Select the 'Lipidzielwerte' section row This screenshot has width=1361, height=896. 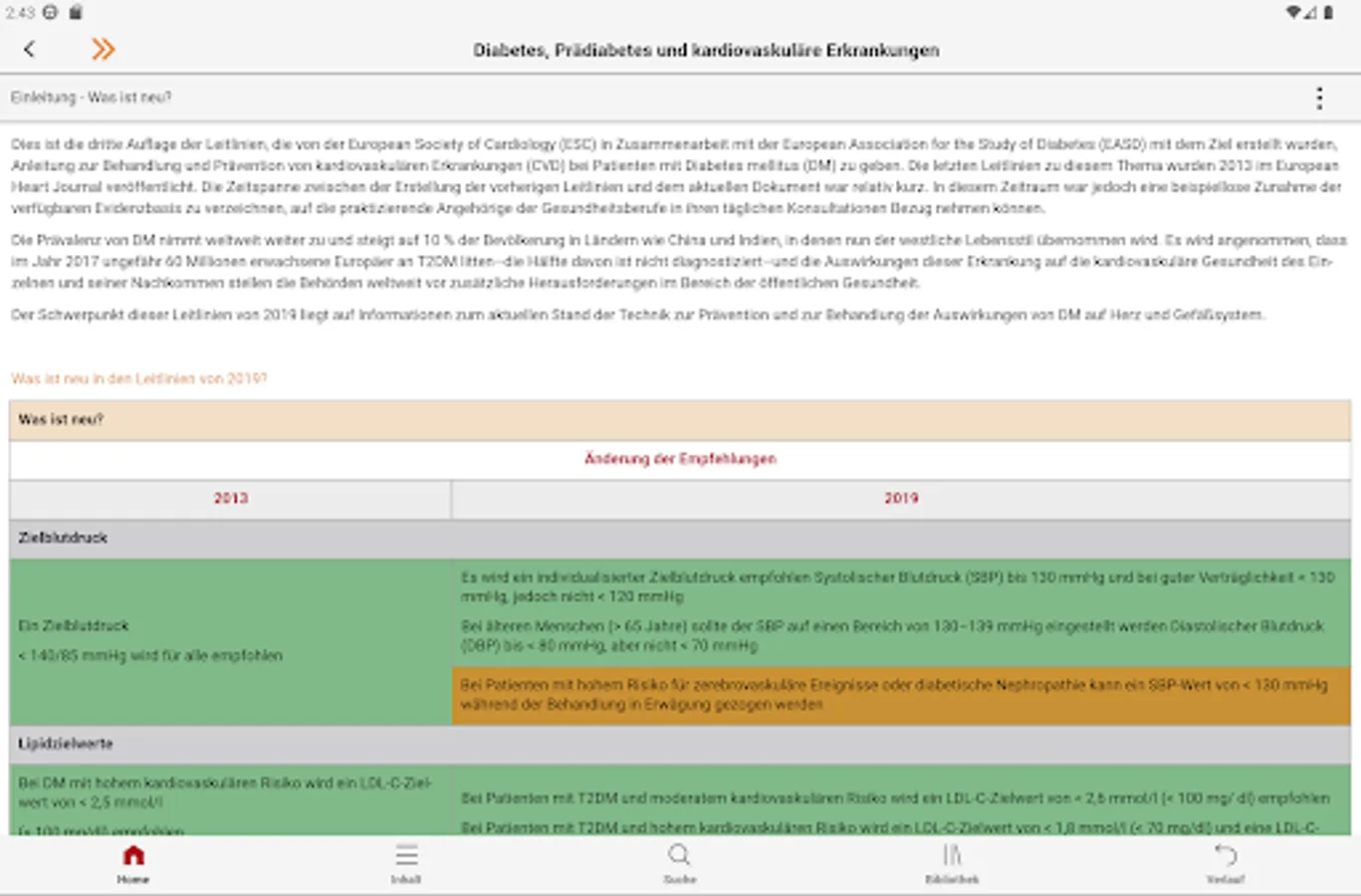(680, 744)
